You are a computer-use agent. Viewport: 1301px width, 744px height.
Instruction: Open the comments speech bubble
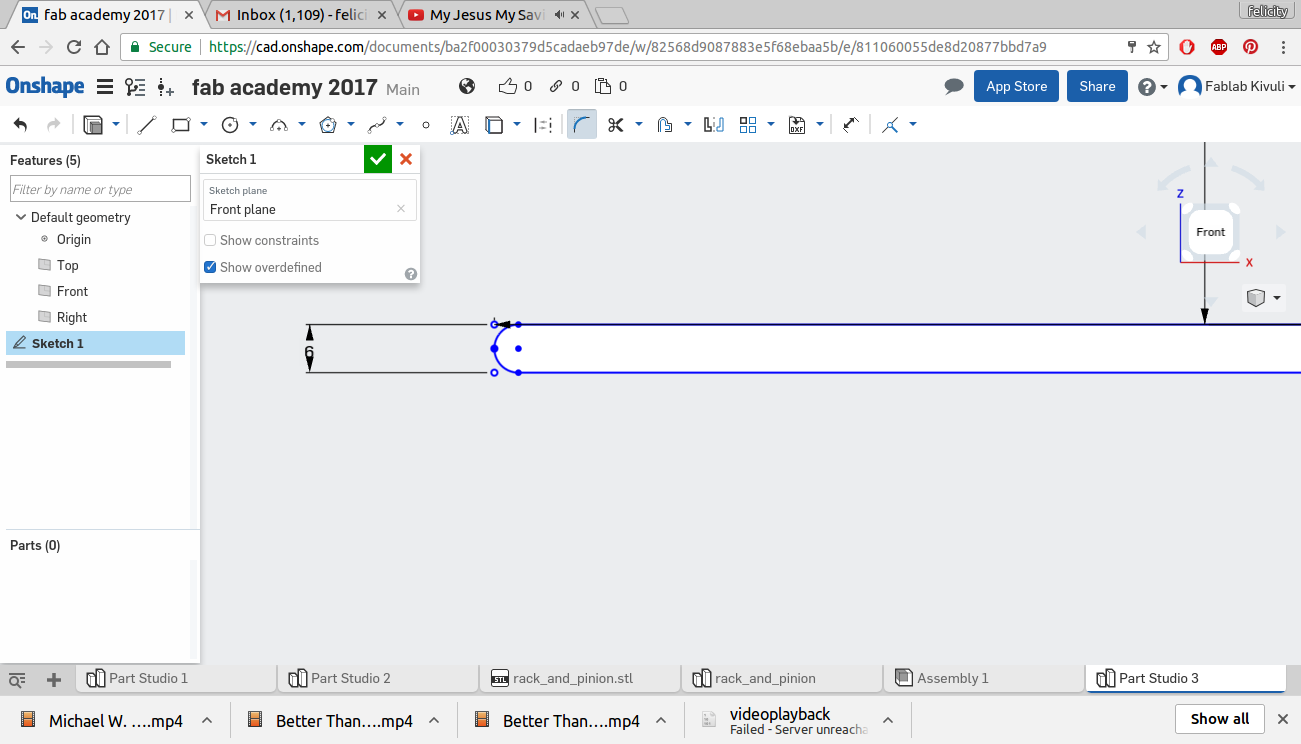click(x=954, y=87)
